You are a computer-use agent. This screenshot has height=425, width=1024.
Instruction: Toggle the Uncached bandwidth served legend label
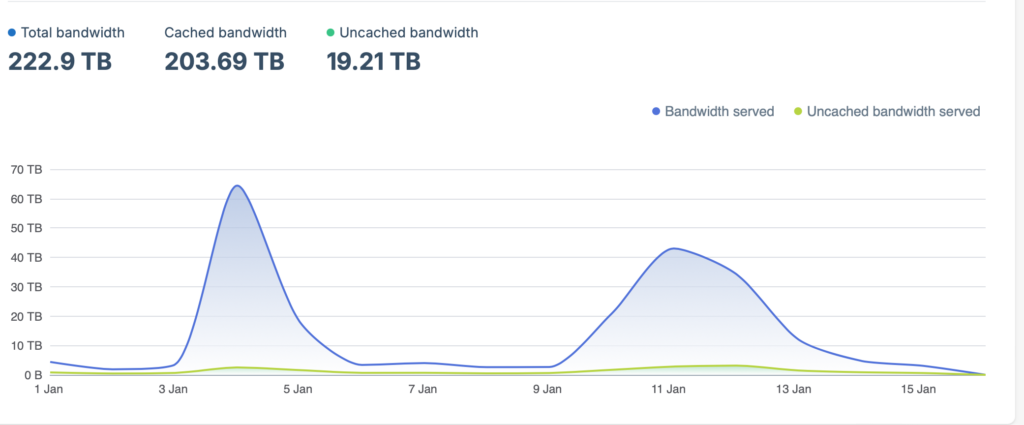[893, 111]
